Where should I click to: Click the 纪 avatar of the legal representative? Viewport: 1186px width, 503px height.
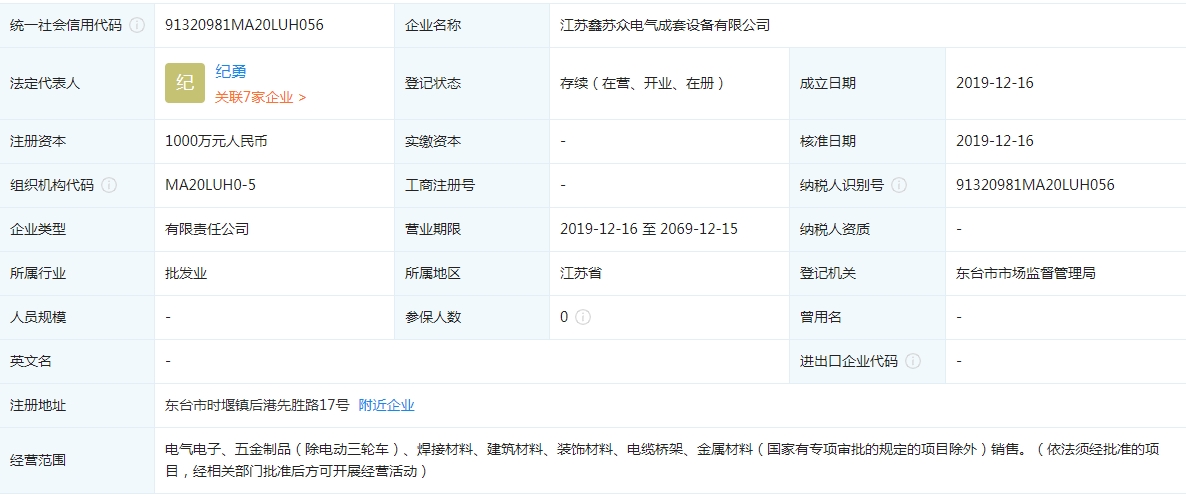[185, 83]
